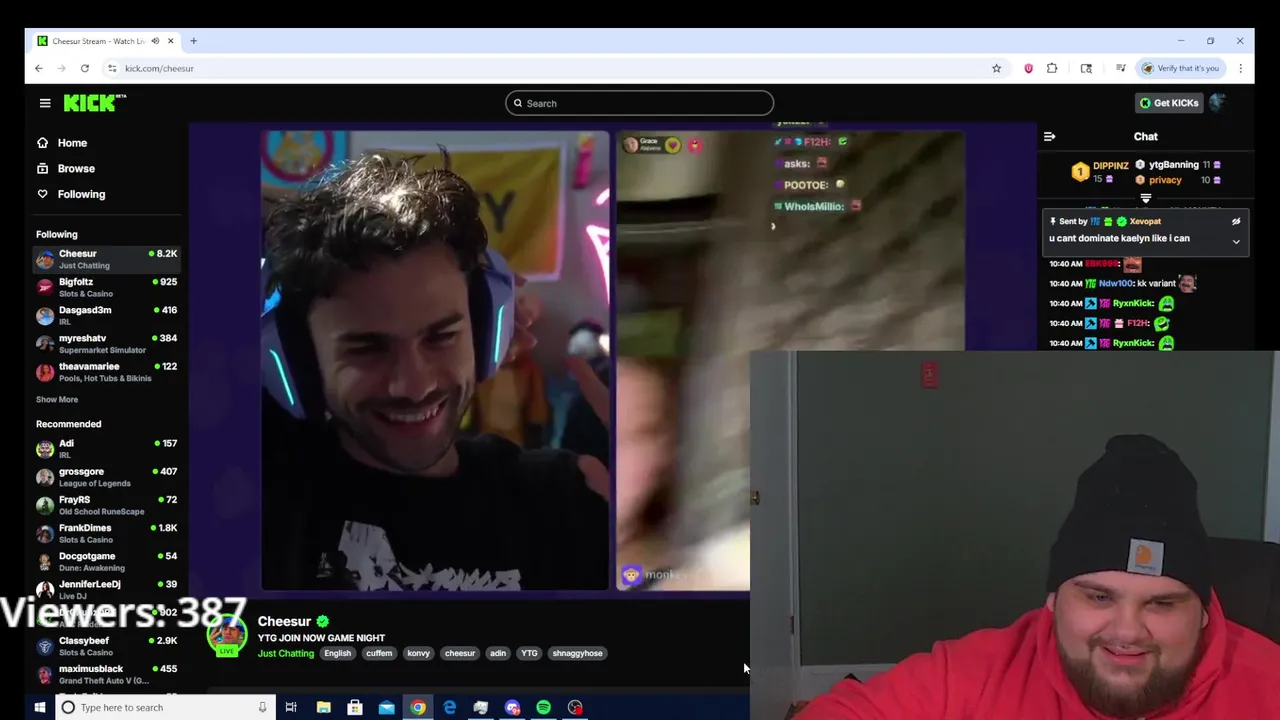Bookmark this page with star icon
This screenshot has width=1280, height=720.
click(x=996, y=68)
